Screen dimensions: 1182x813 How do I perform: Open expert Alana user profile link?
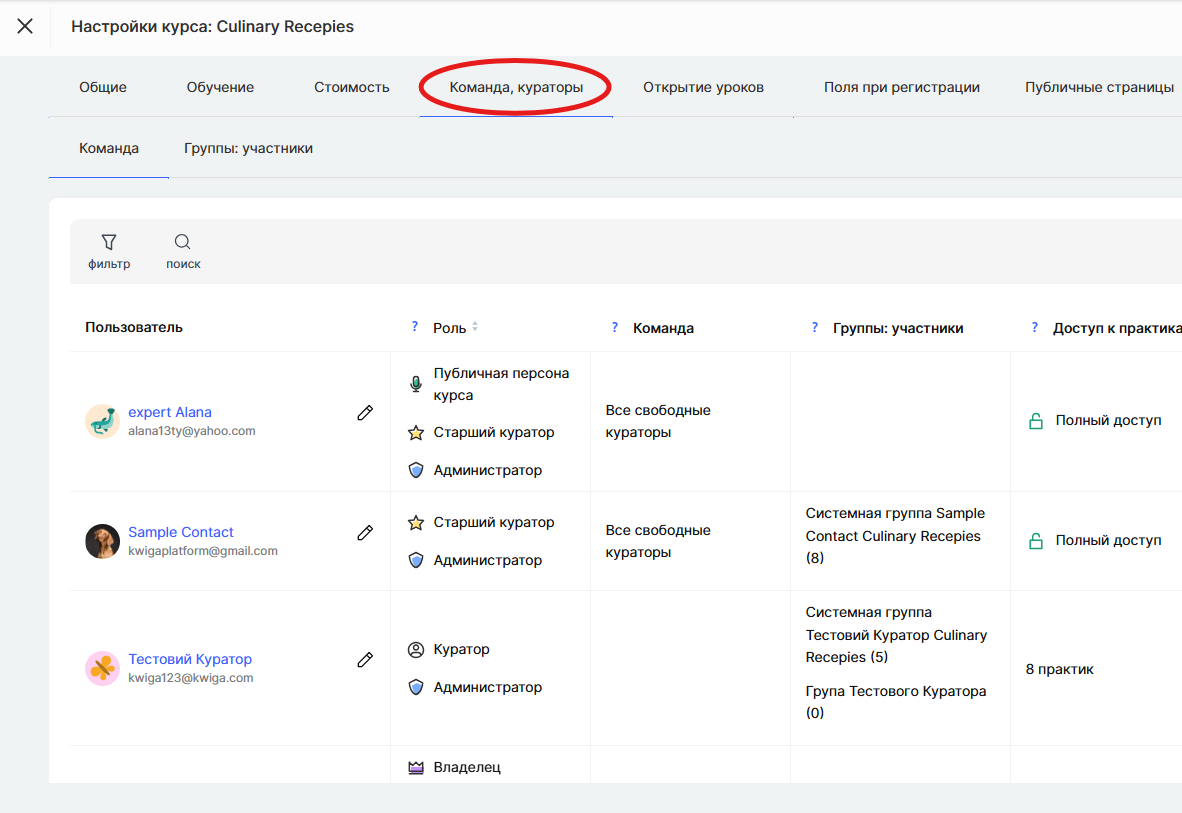coord(170,412)
